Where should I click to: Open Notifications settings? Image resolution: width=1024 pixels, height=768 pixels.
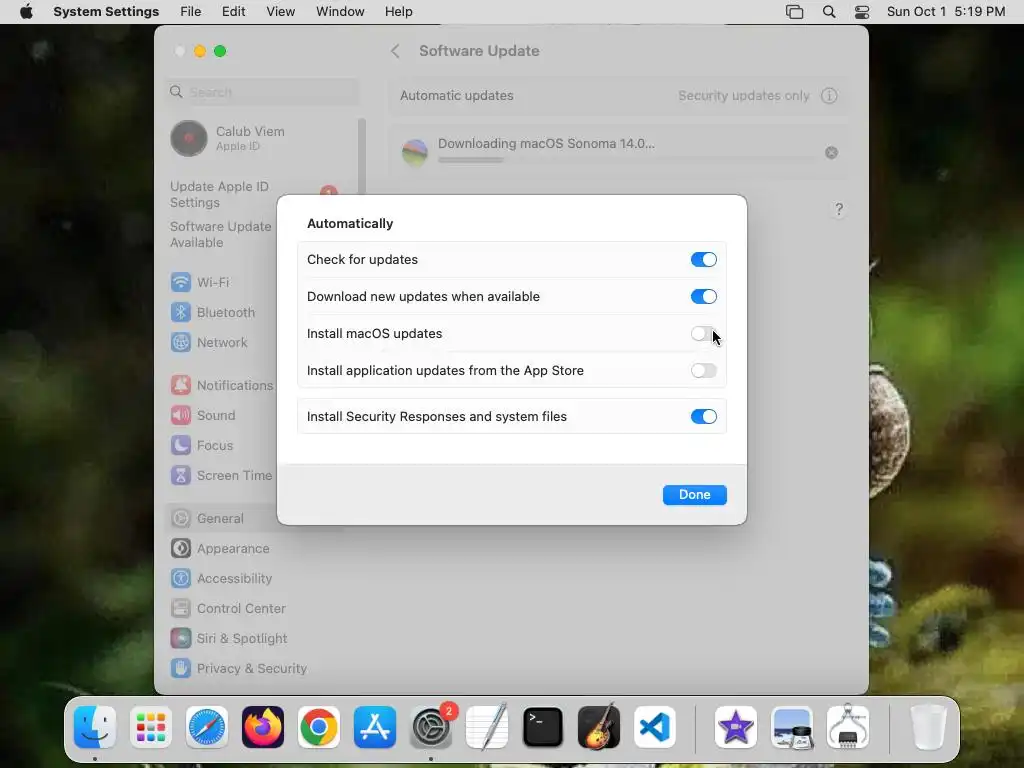[222, 385]
